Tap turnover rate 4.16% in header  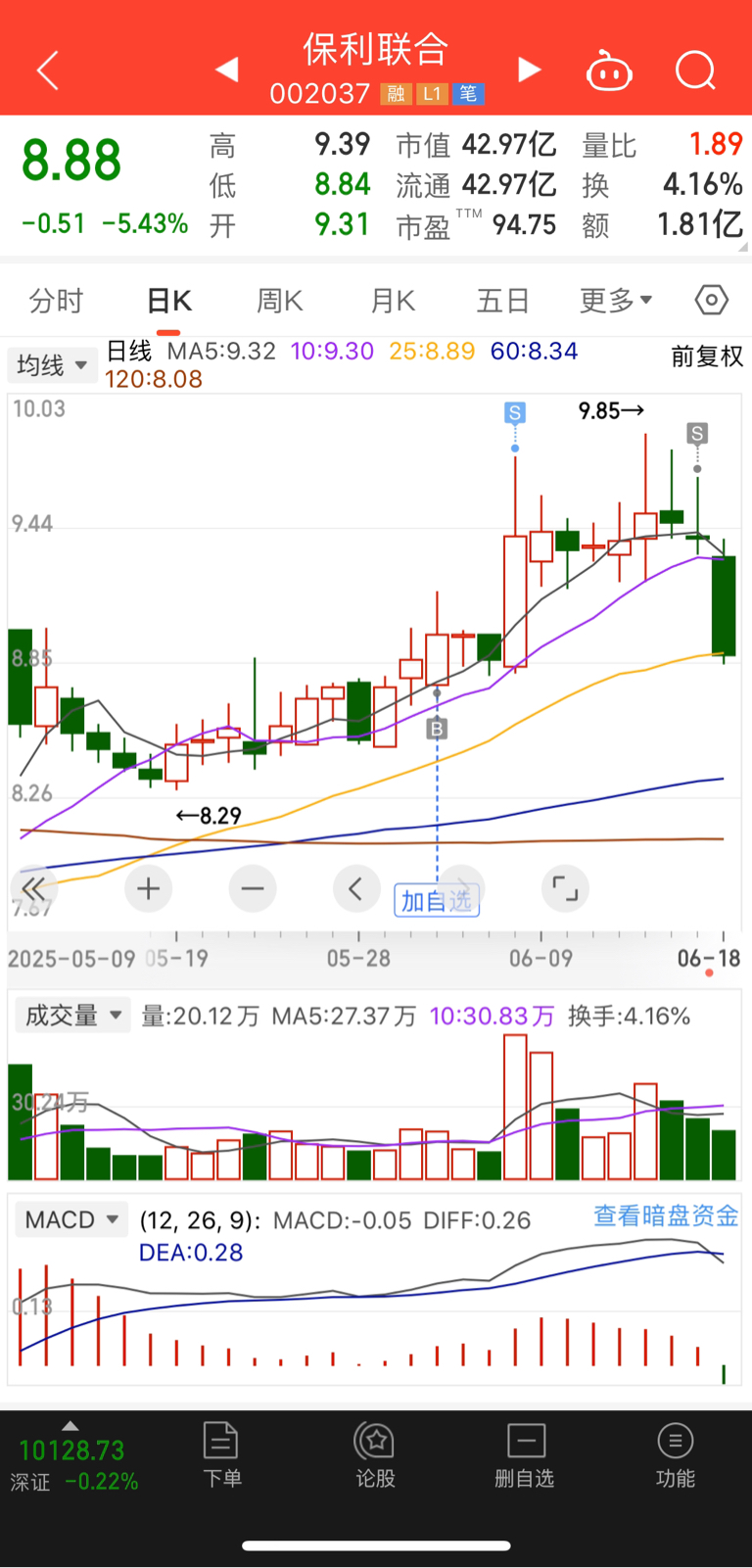(703, 184)
